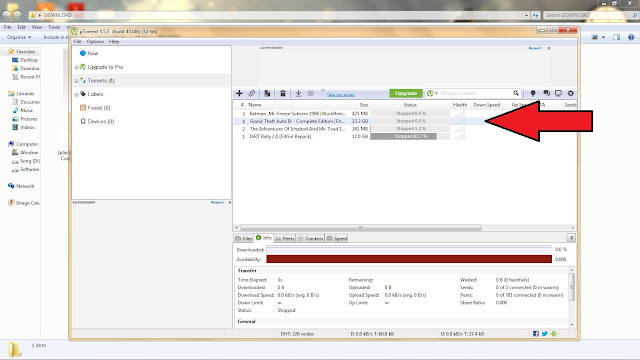Viewport: 640px width, 360px height.
Task: Switch to the Files tab
Action: coord(244,238)
